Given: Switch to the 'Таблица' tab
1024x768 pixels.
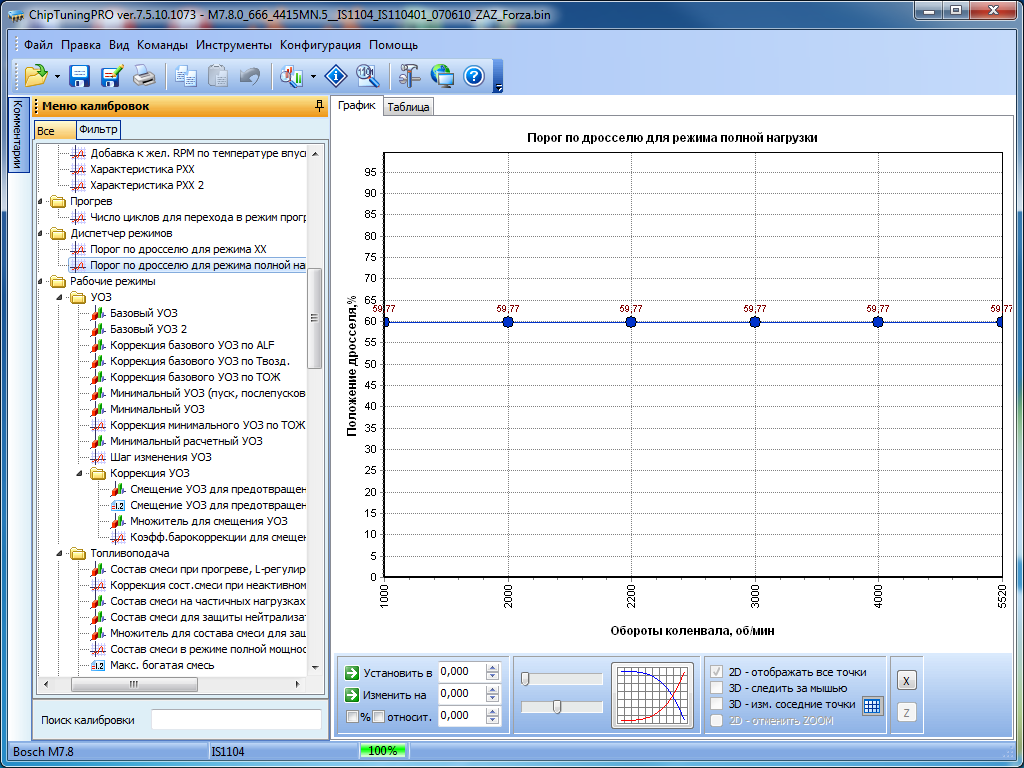Looking at the screenshot, I should click(x=408, y=107).
